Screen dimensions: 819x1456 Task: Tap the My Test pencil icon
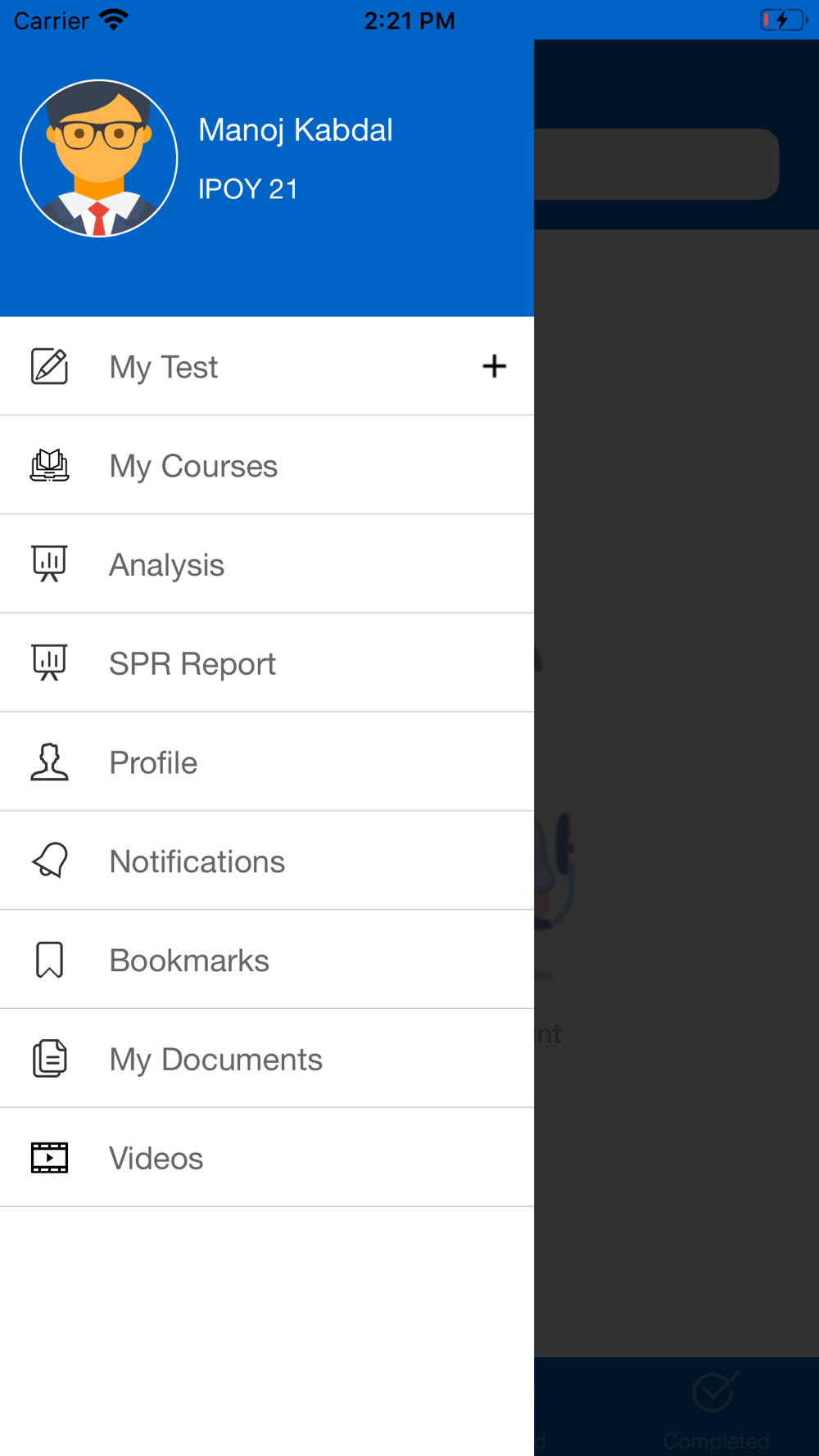click(49, 366)
